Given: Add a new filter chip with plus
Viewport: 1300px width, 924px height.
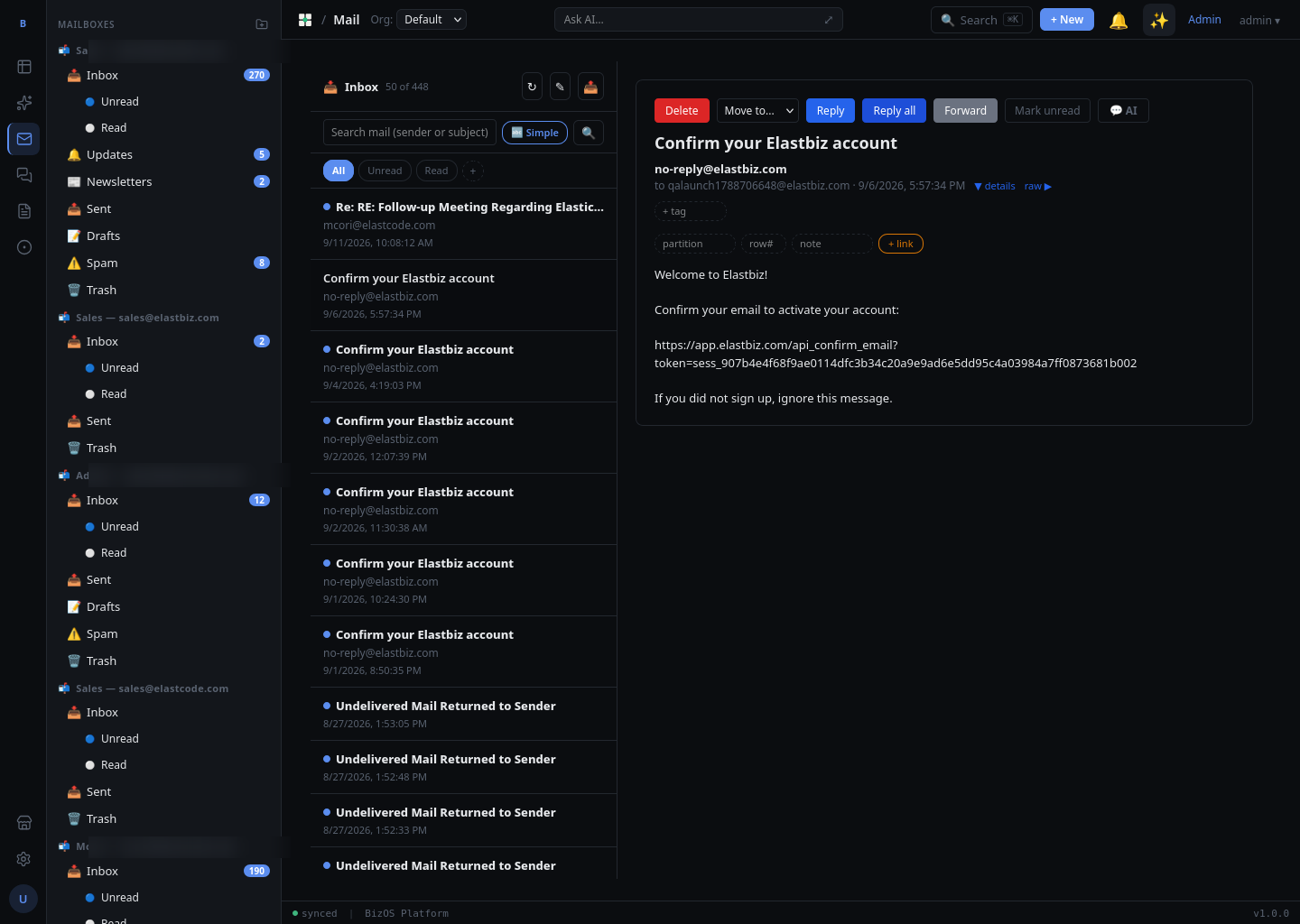Looking at the screenshot, I should (x=473, y=171).
